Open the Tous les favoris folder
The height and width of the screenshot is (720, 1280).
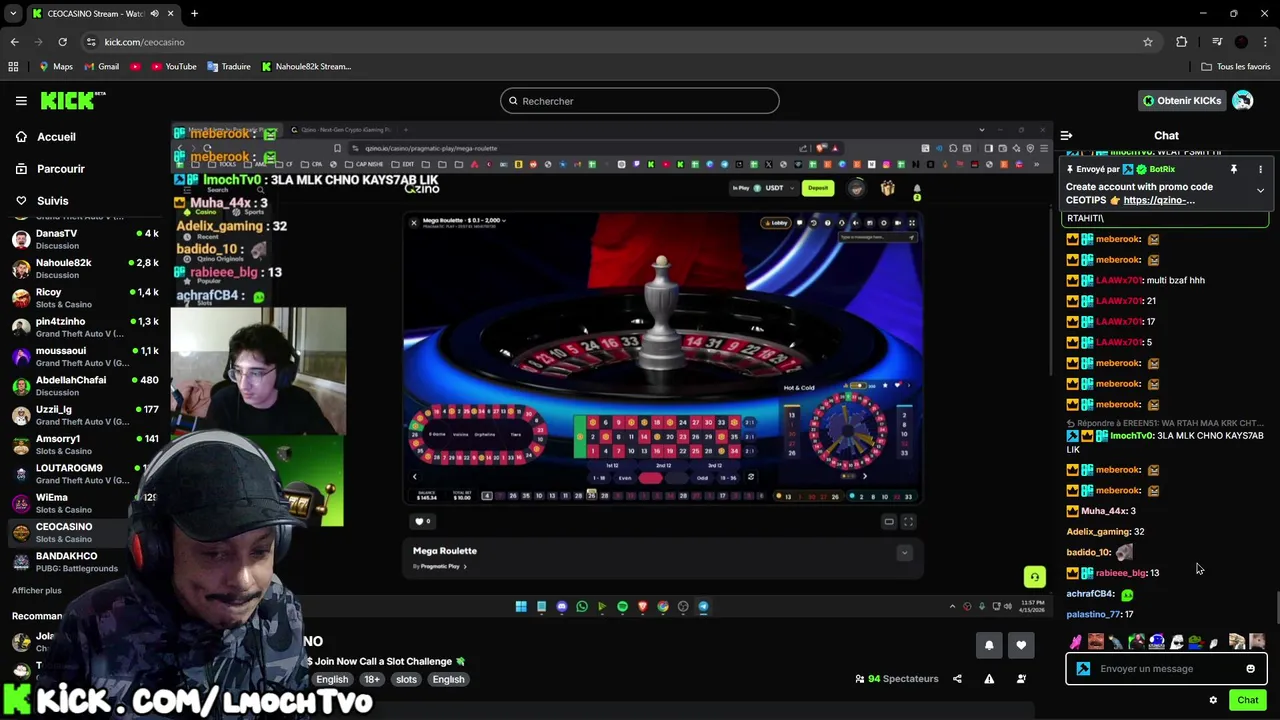pyautogui.click(x=1235, y=67)
